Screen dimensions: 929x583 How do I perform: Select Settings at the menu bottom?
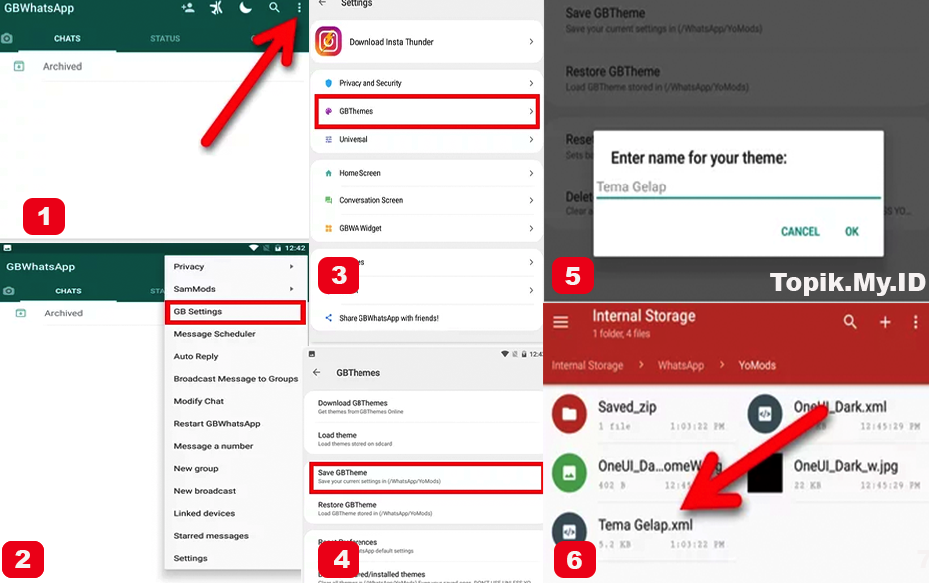point(190,558)
